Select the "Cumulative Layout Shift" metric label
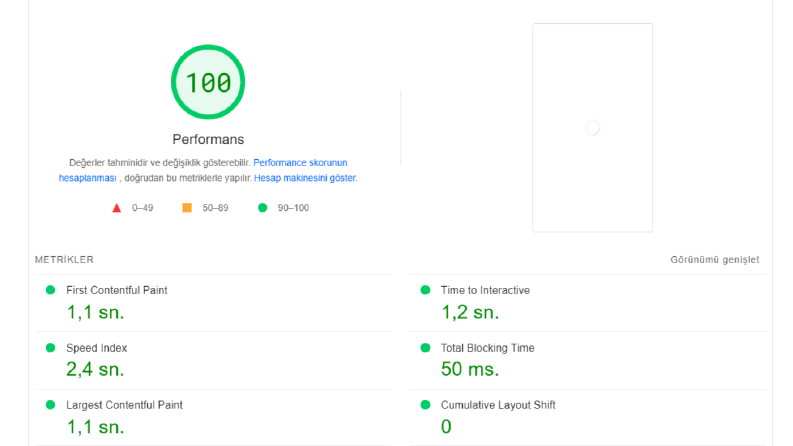The height and width of the screenshot is (446, 793). click(498, 405)
